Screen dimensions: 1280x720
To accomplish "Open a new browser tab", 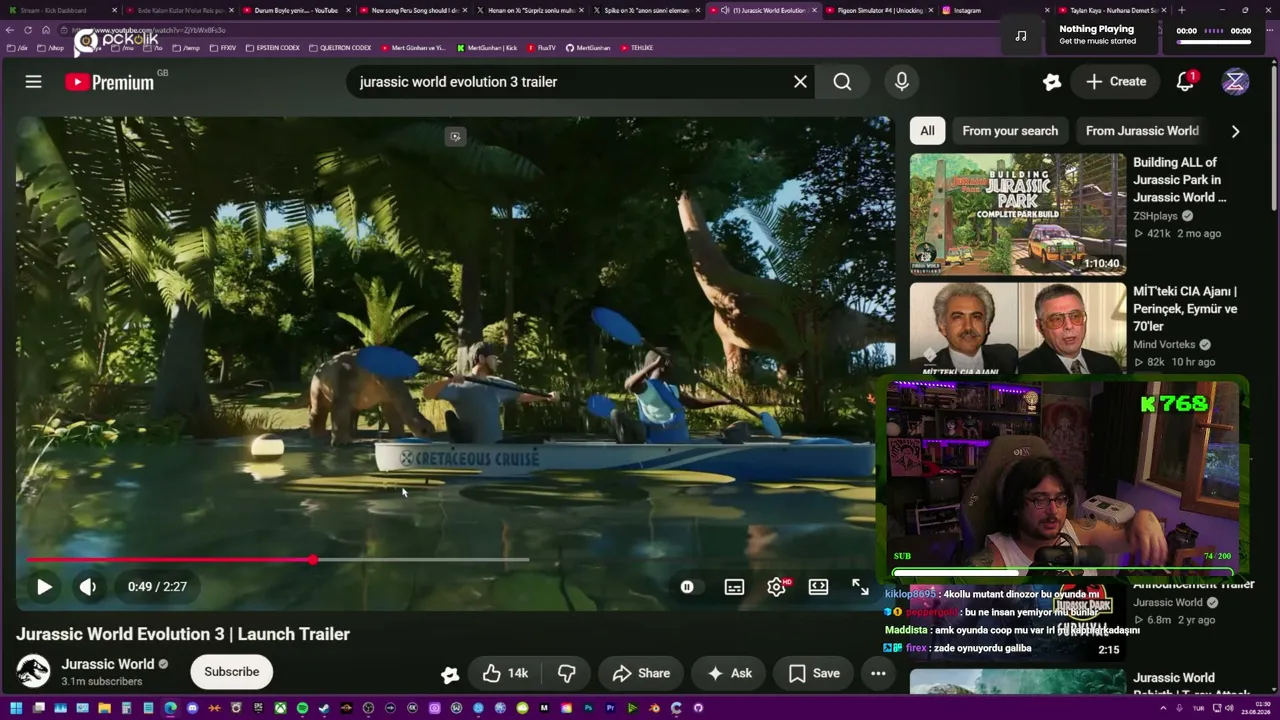I will pos(1181,10).
